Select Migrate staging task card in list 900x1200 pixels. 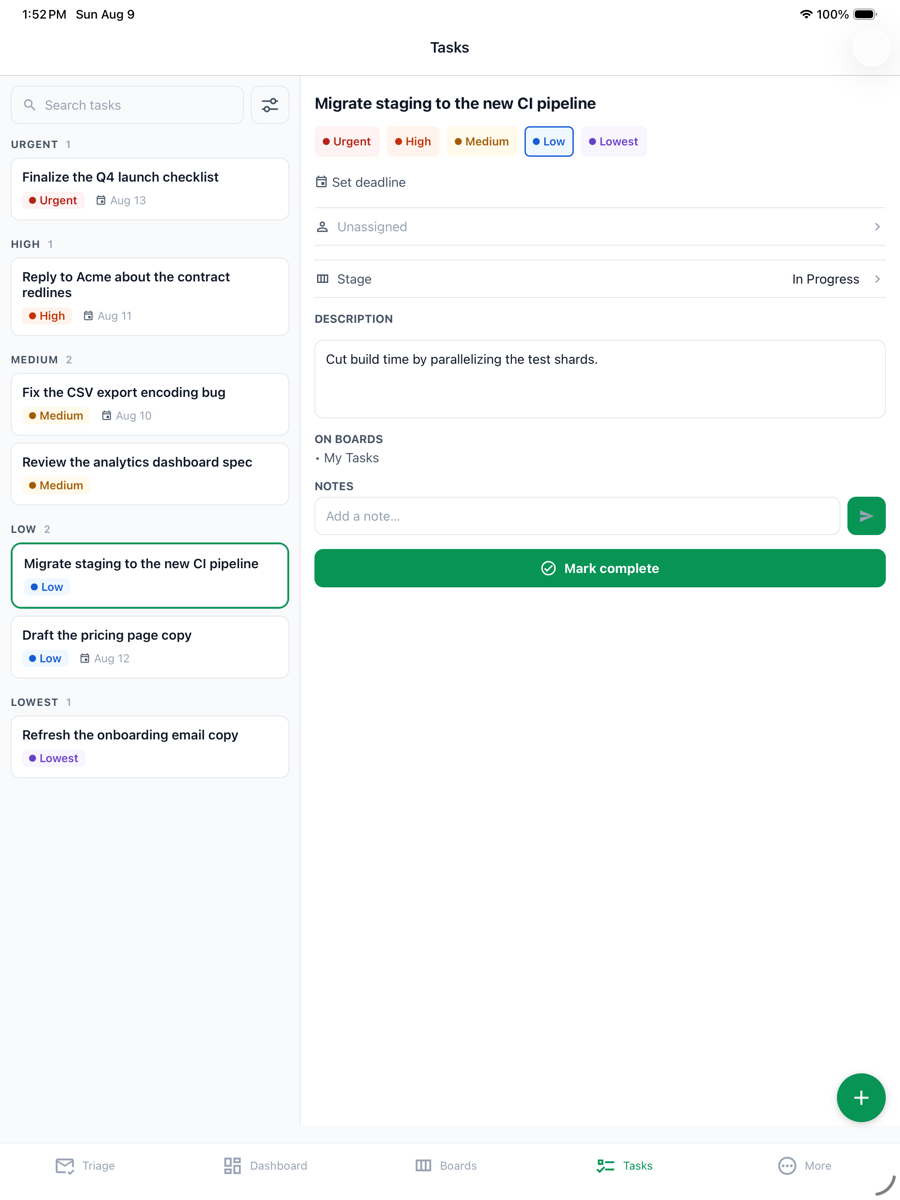pyautogui.click(x=150, y=576)
